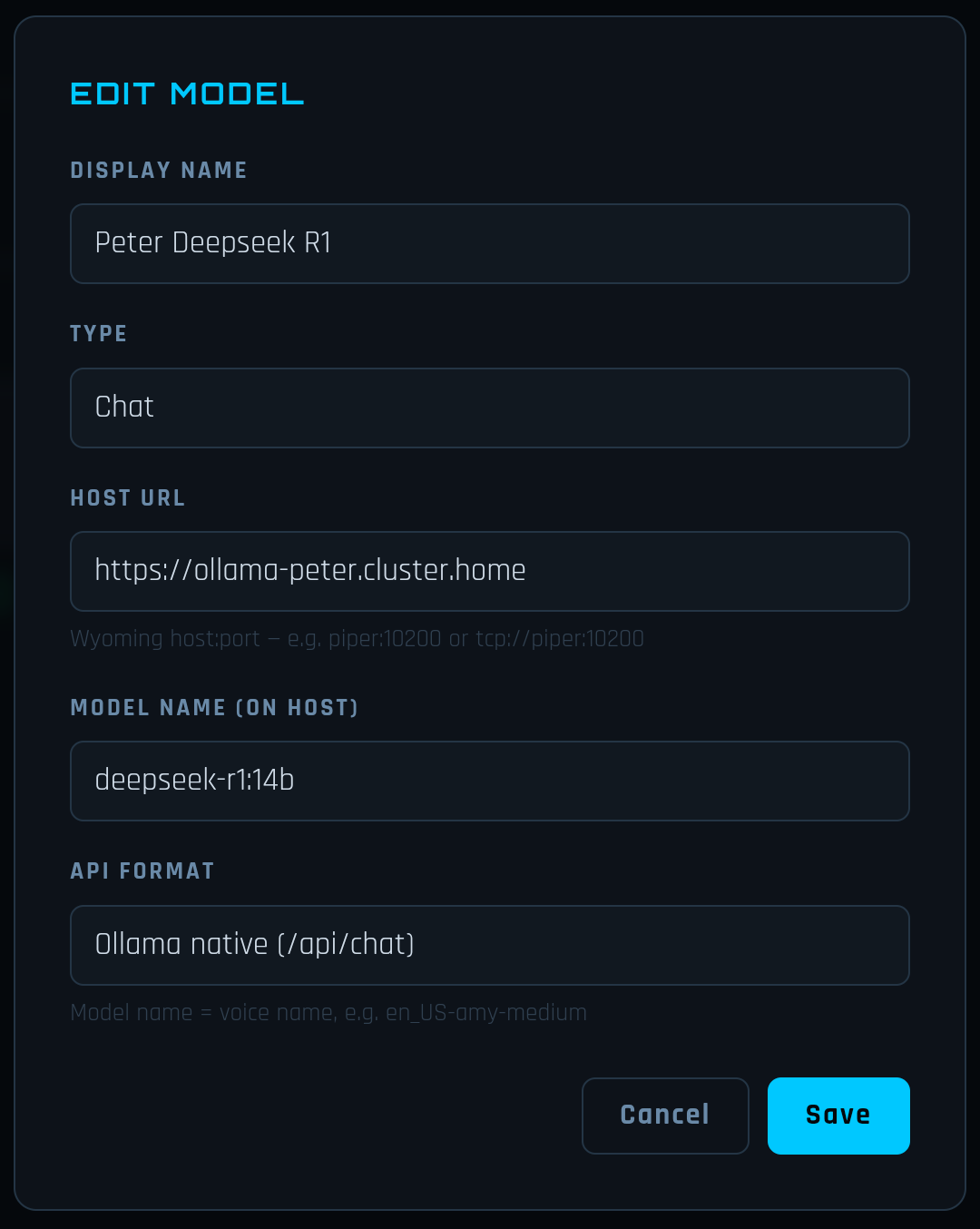The image size is (980, 1229).
Task: Click the 'Ollama native (/api/chat)' option text
Action: (255, 945)
